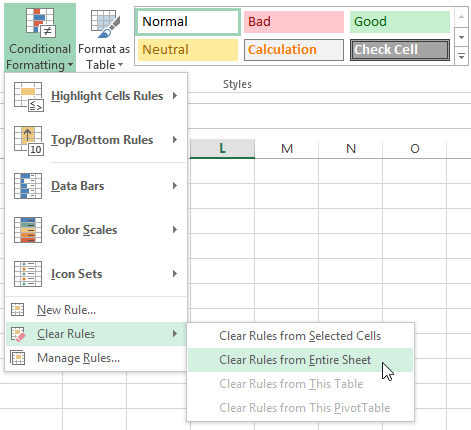This screenshot has width=471, height=430.
Task: Apply the Good cell style
Action: (400, 22)
